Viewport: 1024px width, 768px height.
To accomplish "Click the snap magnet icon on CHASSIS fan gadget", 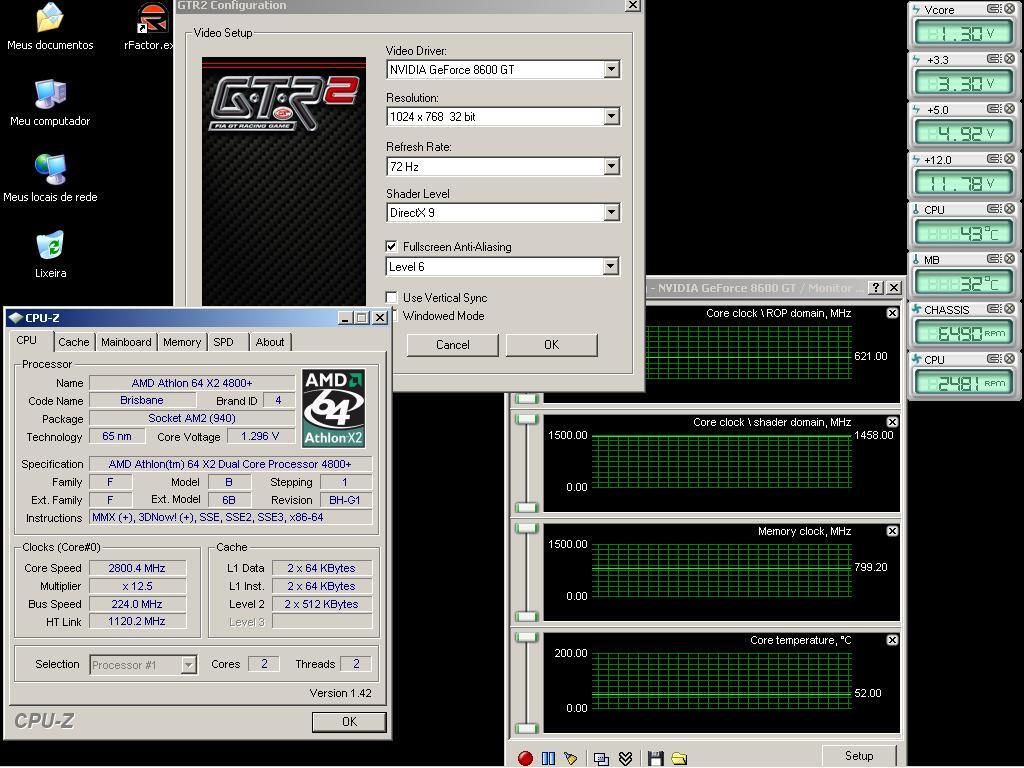I will [994, 309].
